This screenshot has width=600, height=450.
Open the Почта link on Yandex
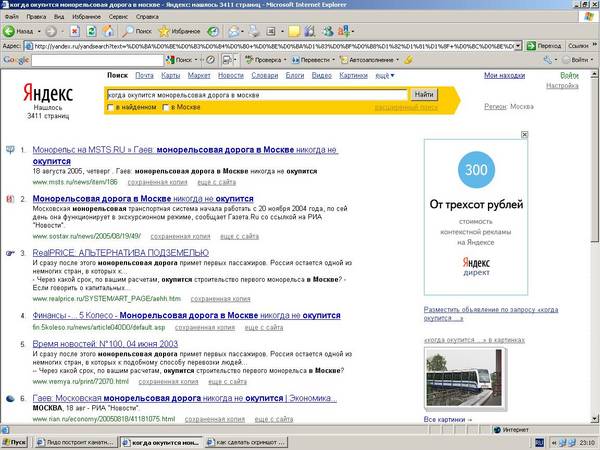[144, 75]
